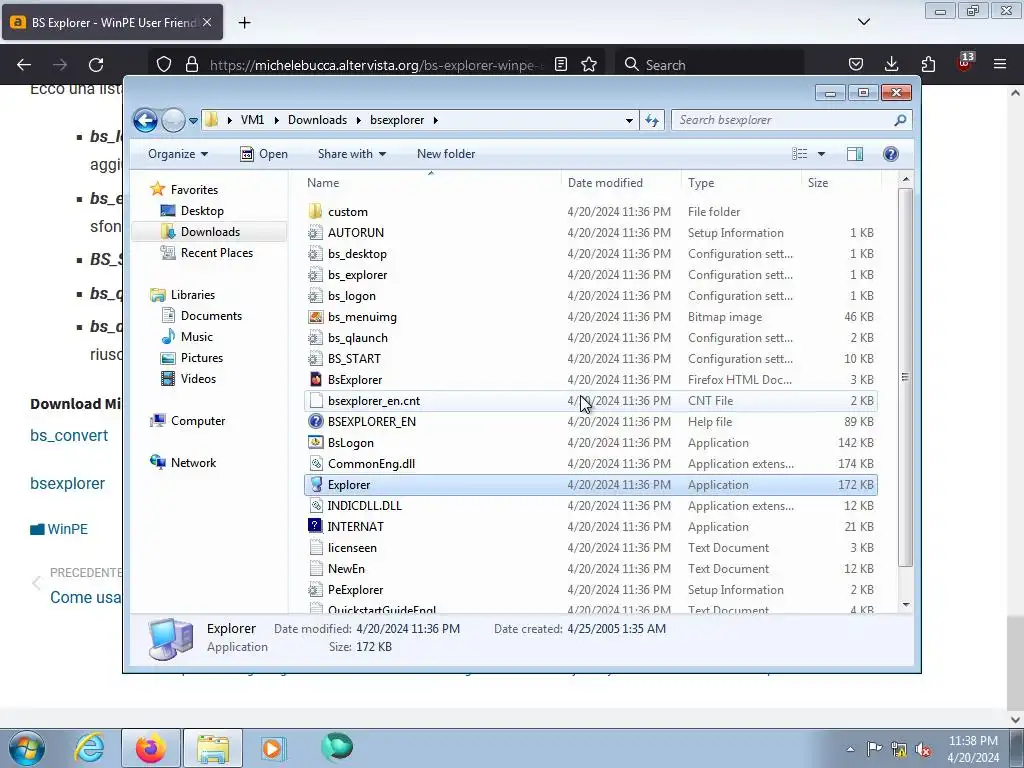
Task: Reload the page in Firefox
Action: (x=96, y=65)
